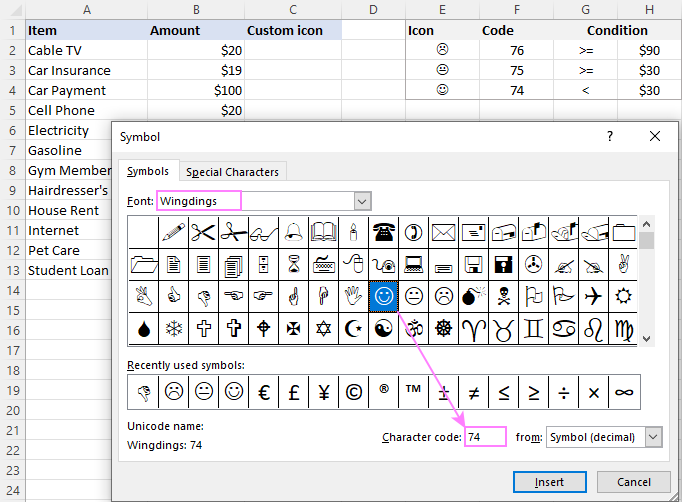
Task: Select the infinity sign in recently used
Action: [x=624, y=392]
